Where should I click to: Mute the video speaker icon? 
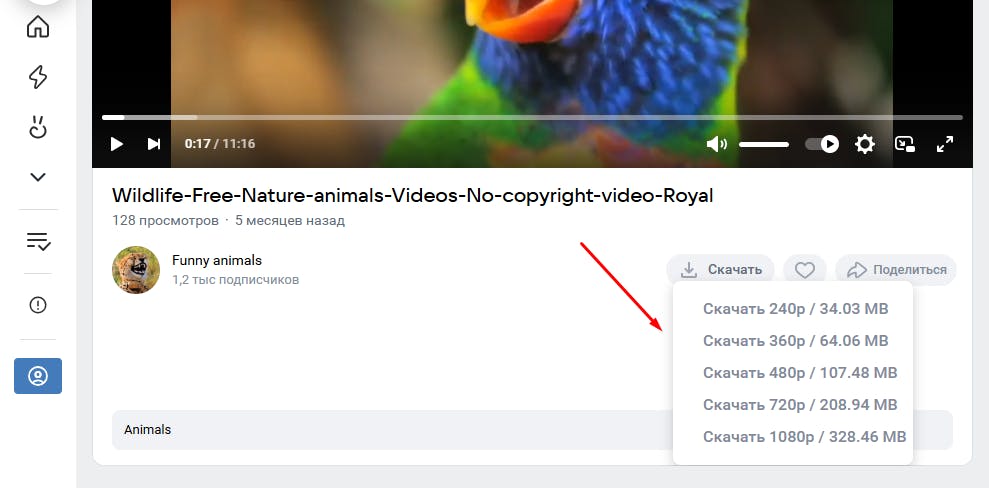click(717, 144)
